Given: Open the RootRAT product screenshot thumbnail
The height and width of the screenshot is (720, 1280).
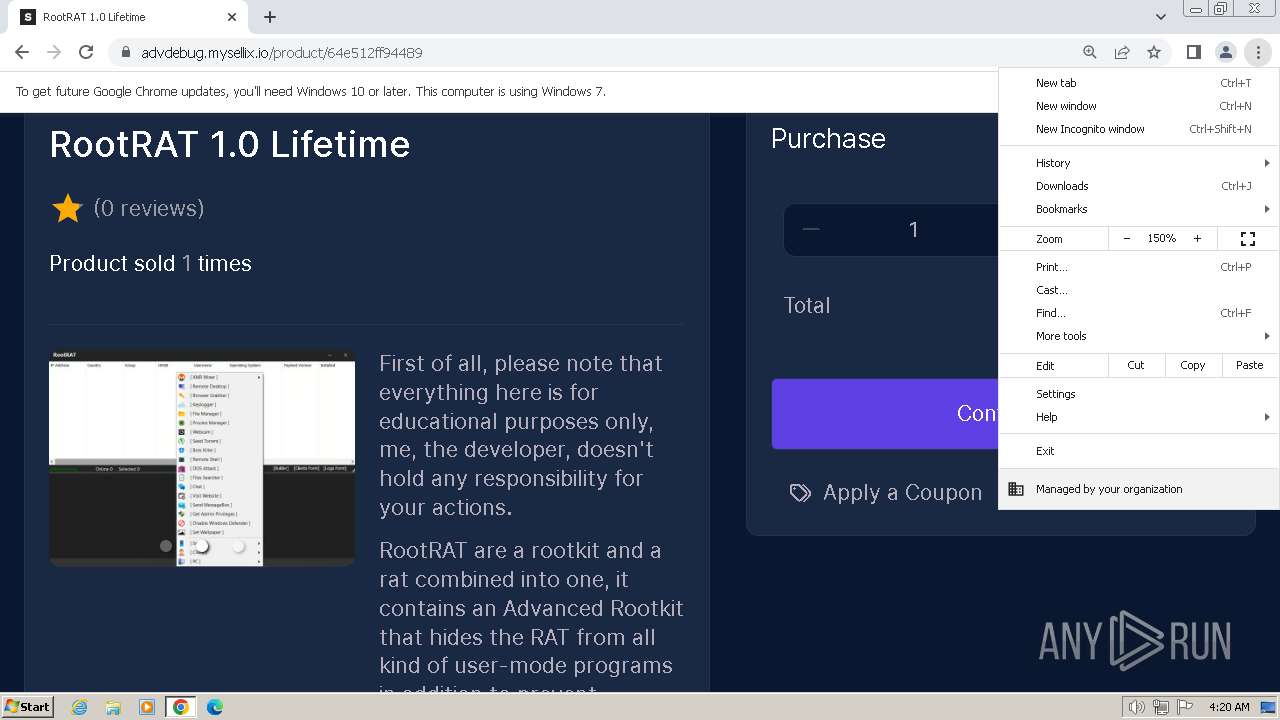Looking at the screenshot, I should click(x=202, y=458).
